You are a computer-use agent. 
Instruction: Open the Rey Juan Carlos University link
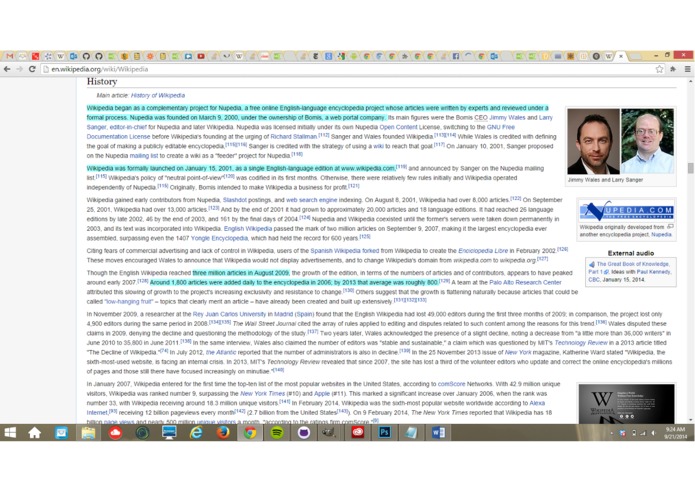pyautogui.click(x=229, y=314)
